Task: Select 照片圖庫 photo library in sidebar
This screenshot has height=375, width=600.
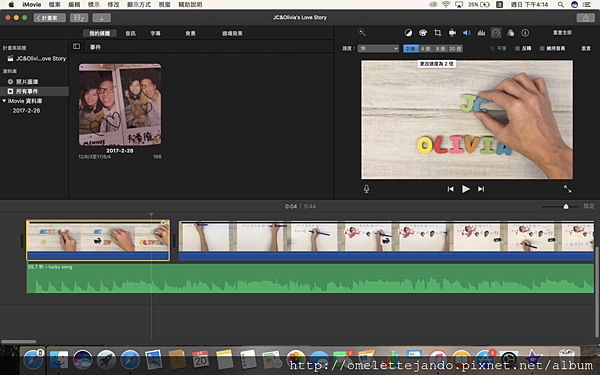Action: click(x=23, y=82)
